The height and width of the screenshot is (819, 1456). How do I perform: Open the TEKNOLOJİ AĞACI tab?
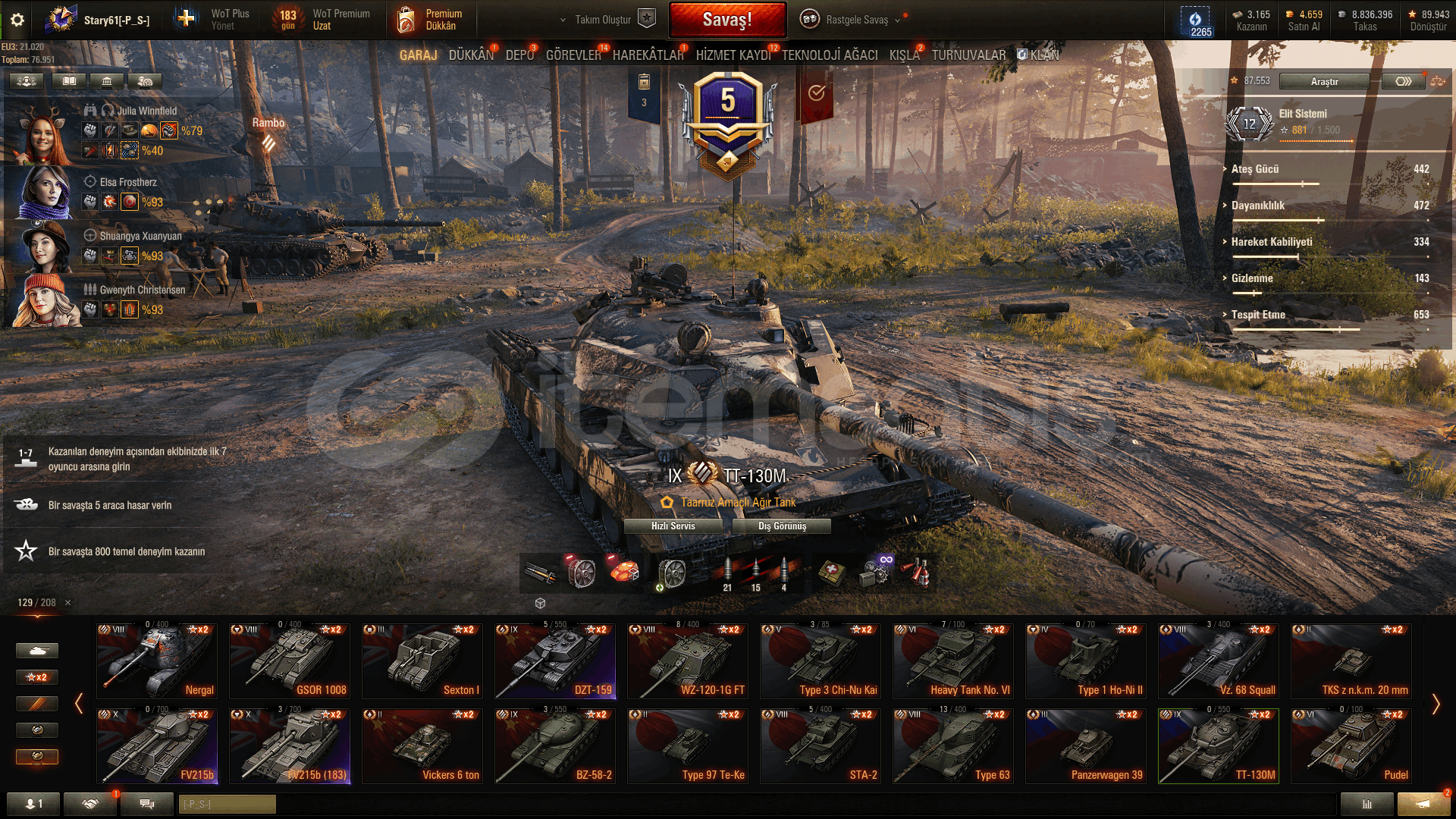830,55
